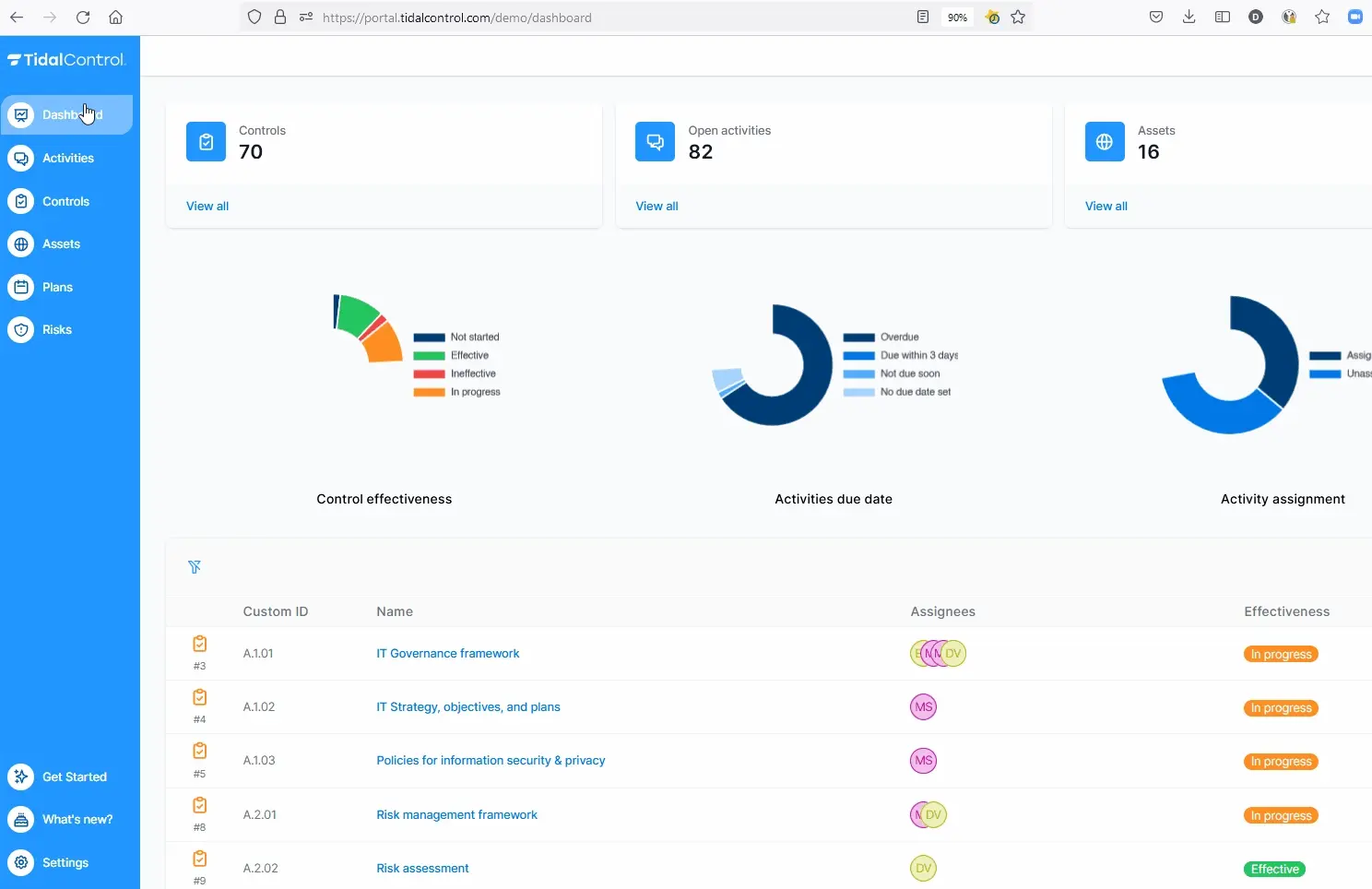Click the TidalControl logo
Viewport: 1372px width, 889px height.
click(66, 60)
